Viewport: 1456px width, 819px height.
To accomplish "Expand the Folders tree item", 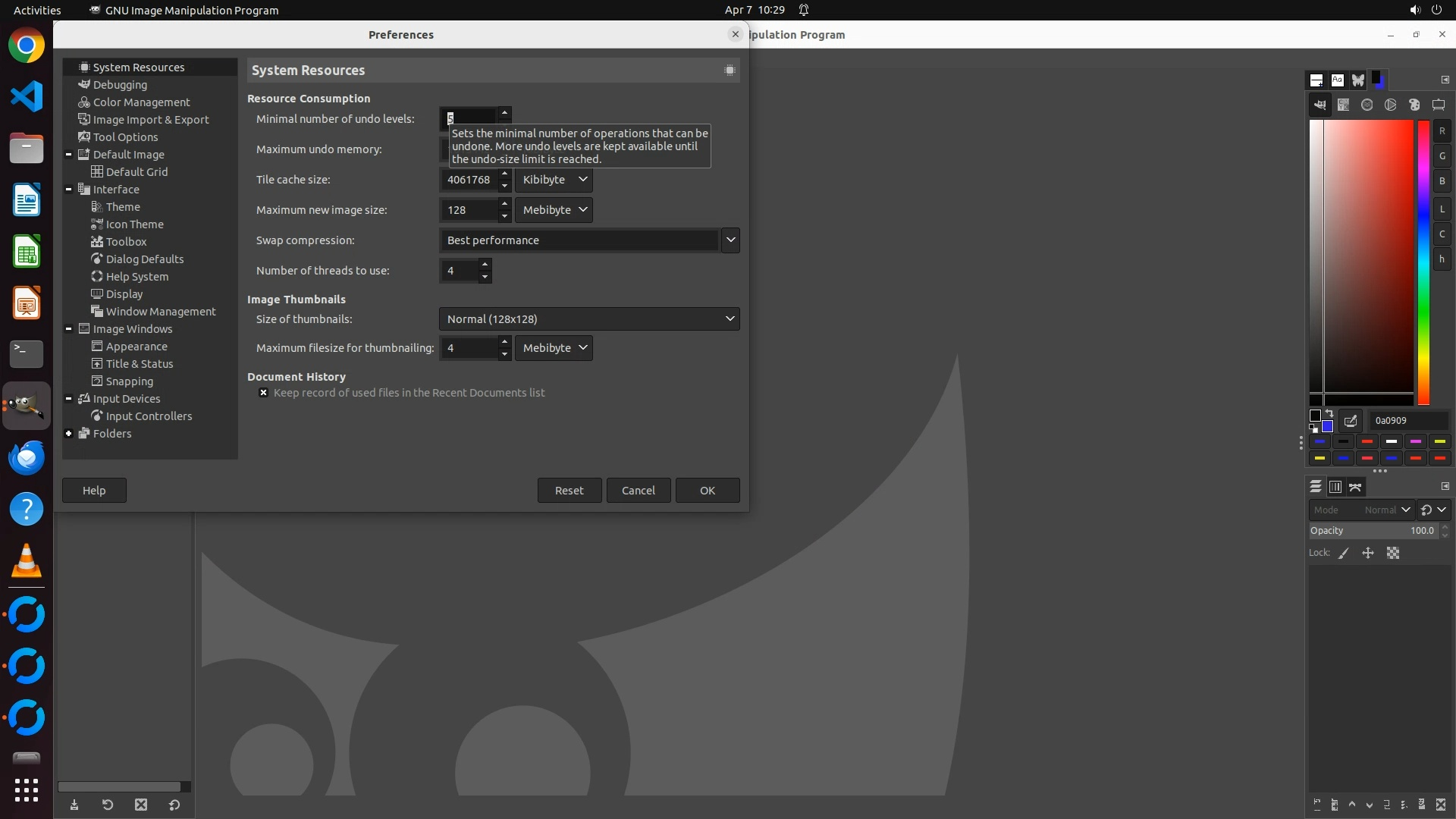I will tap(69, 434).
